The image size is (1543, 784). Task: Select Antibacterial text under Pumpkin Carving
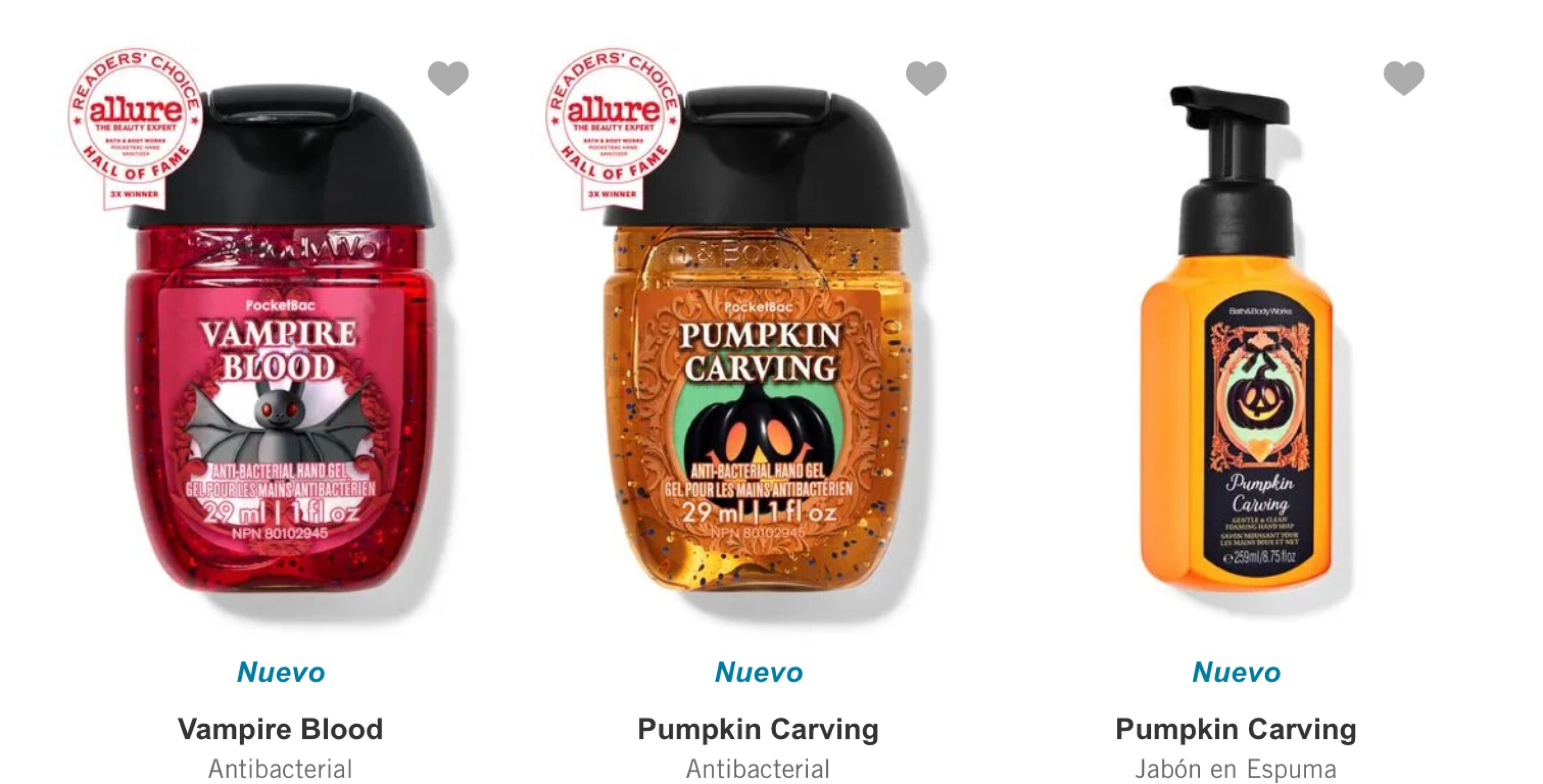click(x=758, y=768)
